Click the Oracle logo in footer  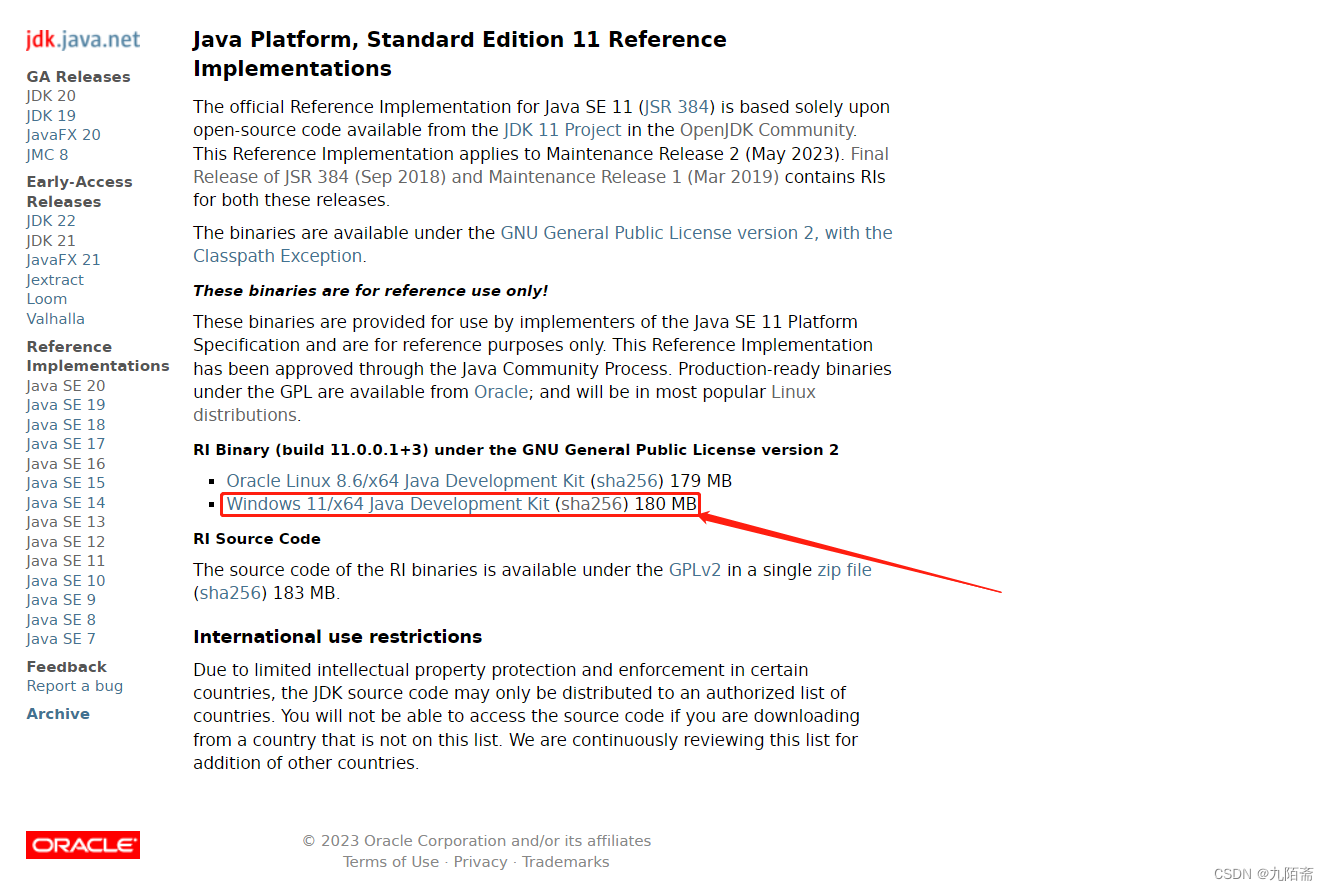coord(83,845)
